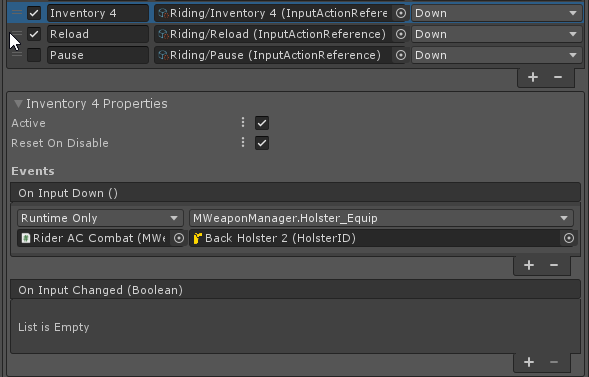589x377 pixels.
Task: Open the Runtime Only dropdown
Action: click(x=100, y=218)
